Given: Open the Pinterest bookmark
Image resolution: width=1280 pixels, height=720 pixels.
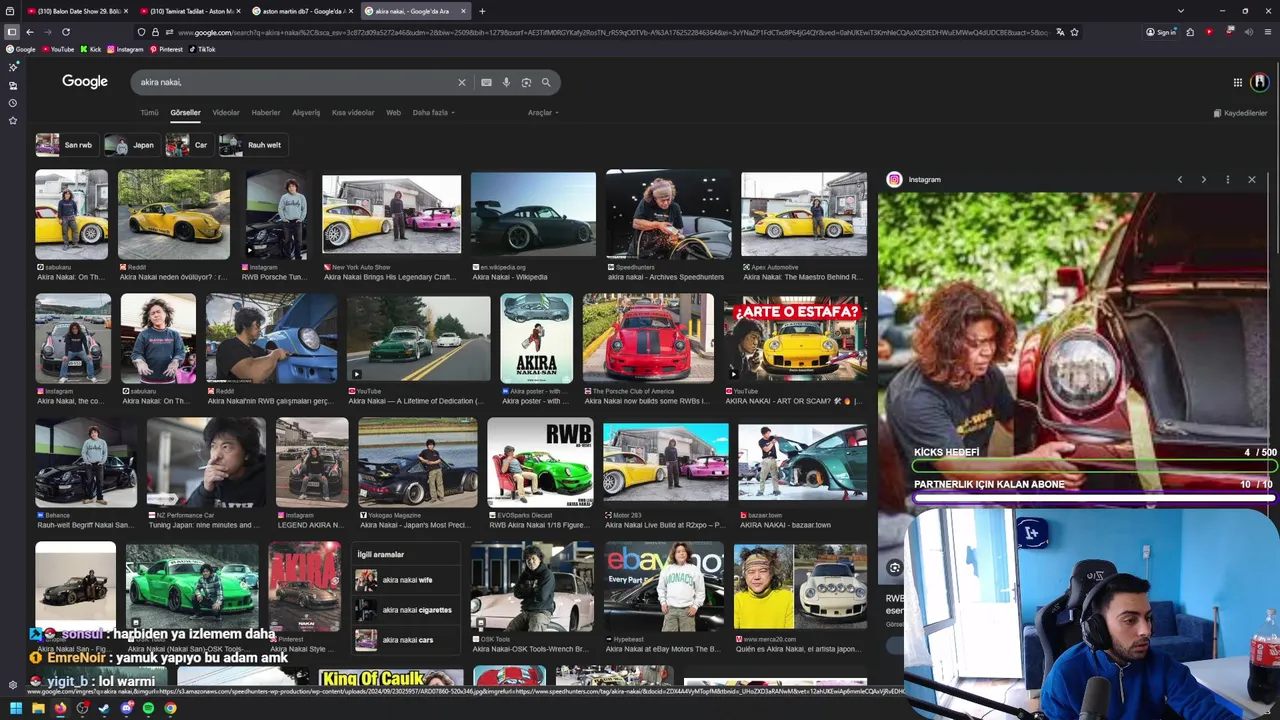Looking at the screenshot, I should [166, 49].
